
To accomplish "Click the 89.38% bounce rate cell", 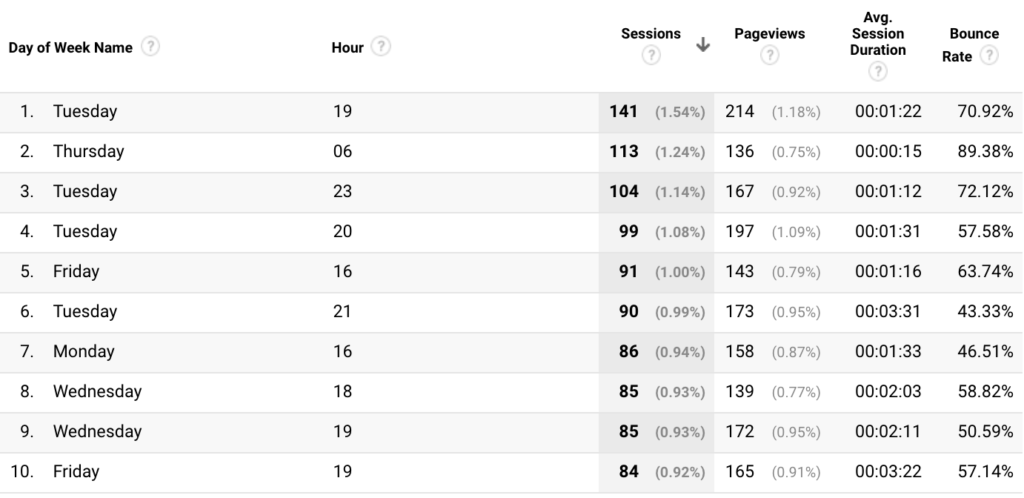I will pyautogui.click(x=983, y=152).
